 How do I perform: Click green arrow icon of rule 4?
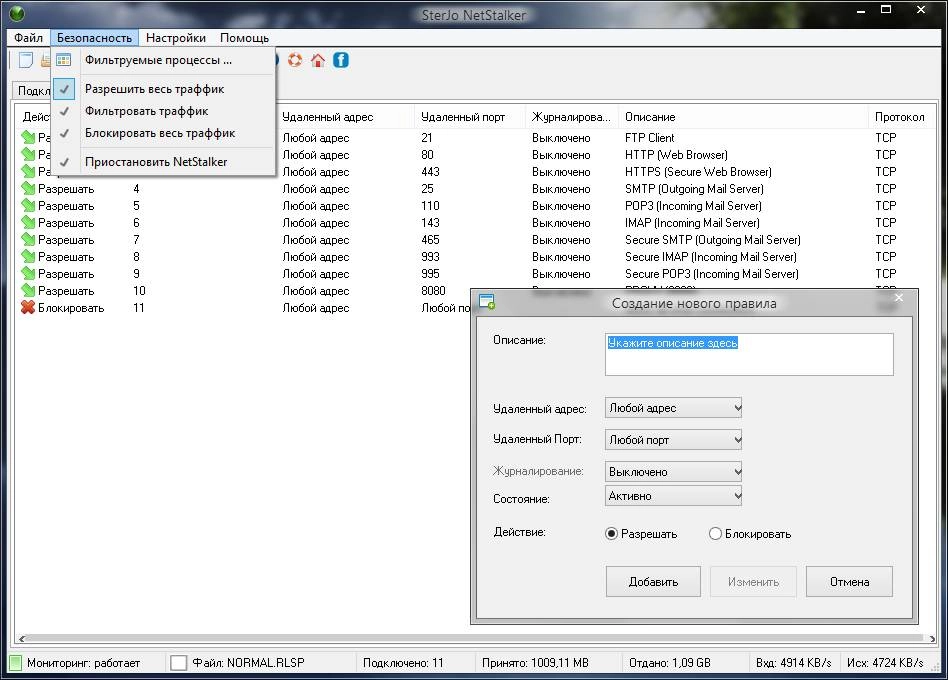coord(28,189)
